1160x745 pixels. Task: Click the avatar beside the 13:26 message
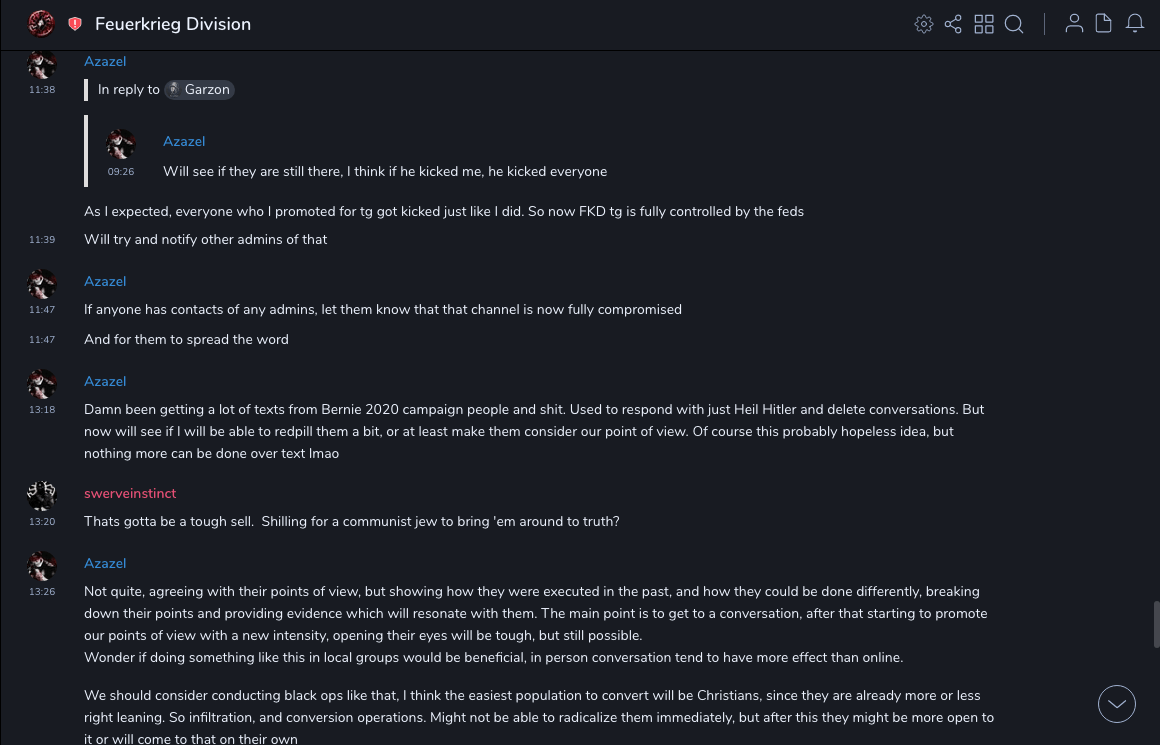point(42,566)
